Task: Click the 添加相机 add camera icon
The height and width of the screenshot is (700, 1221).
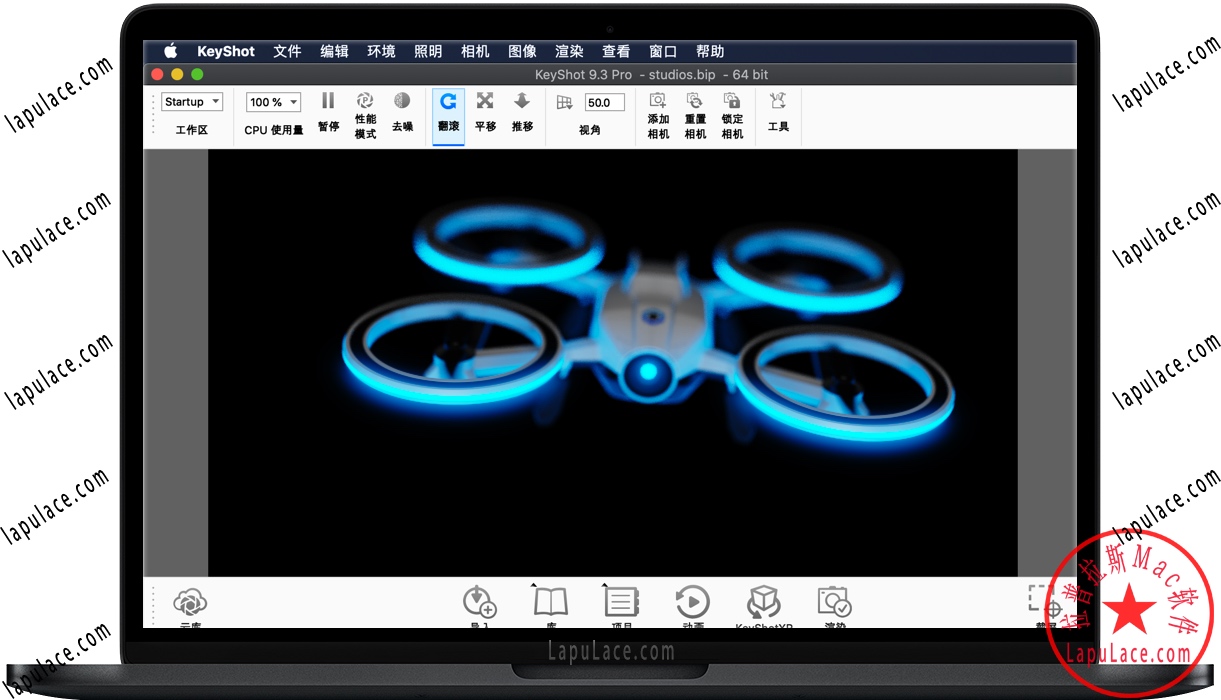Action: point(658,100)
